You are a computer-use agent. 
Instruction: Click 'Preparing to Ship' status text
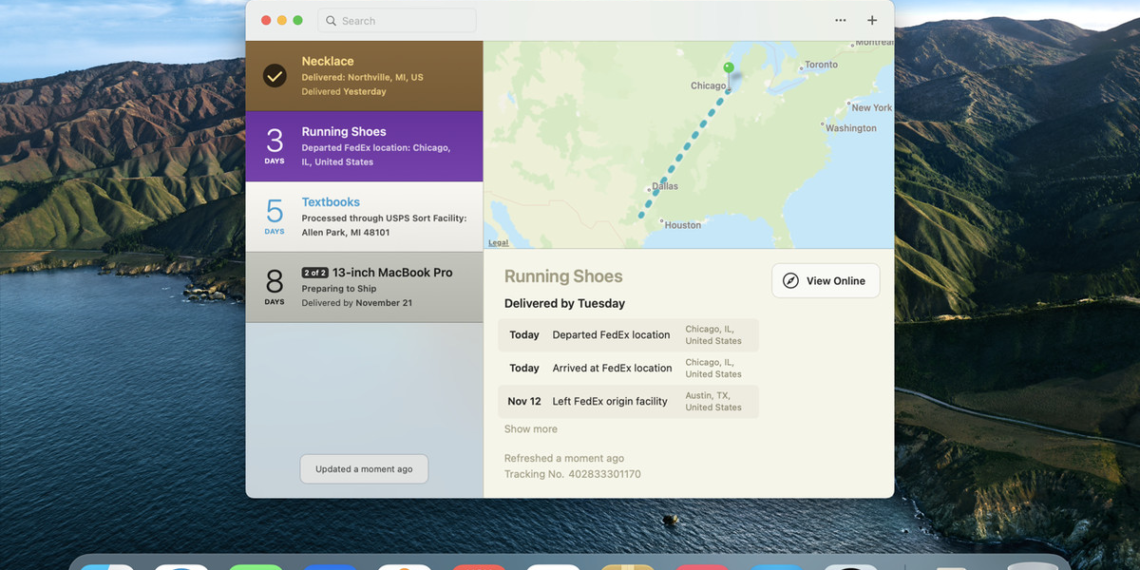tap(339, 289)
